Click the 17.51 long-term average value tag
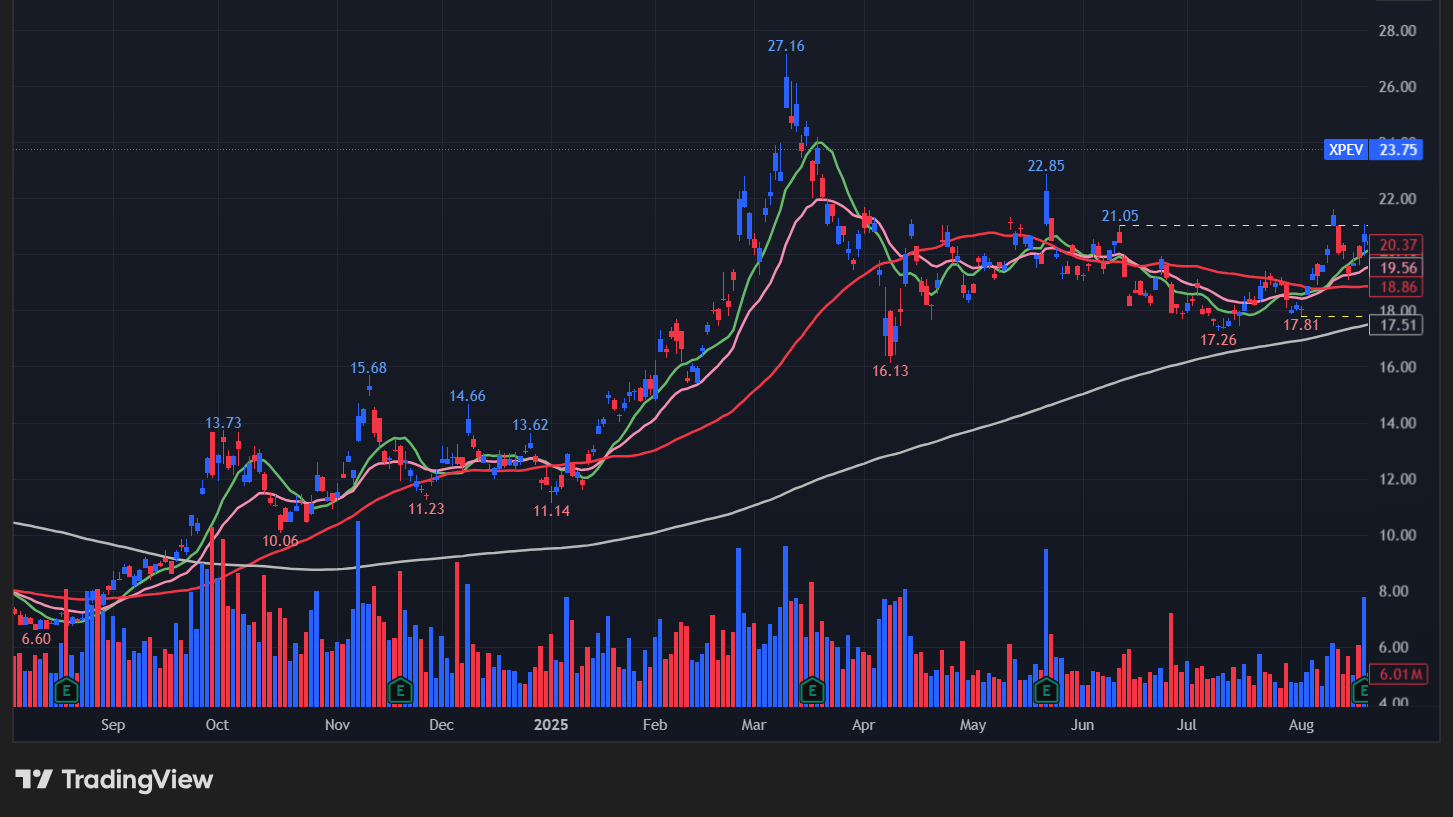This screenshot has width=1453, height=817. [x=1397, y=325]
